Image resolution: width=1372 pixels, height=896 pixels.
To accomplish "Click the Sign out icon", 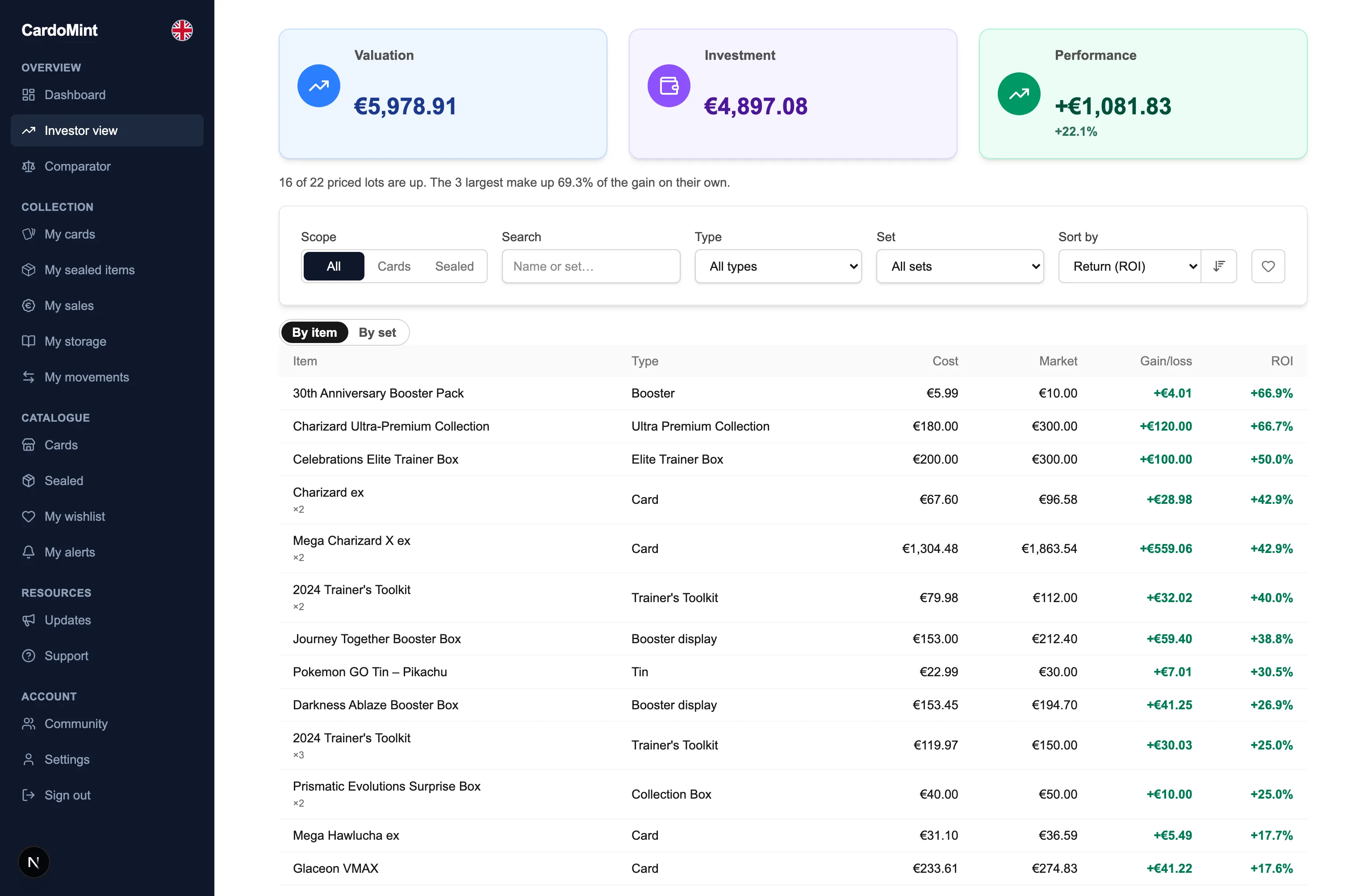I will pos(28,796).
